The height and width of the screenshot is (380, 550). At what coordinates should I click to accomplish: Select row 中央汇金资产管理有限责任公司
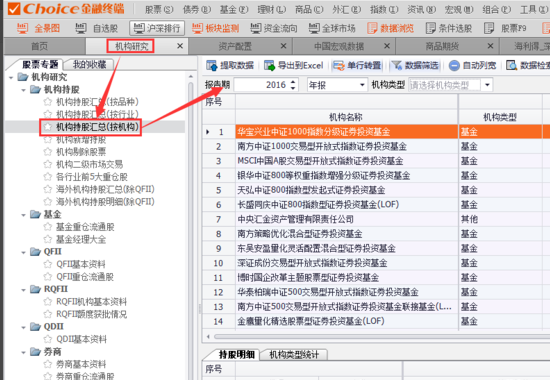[x=295, y=219]
